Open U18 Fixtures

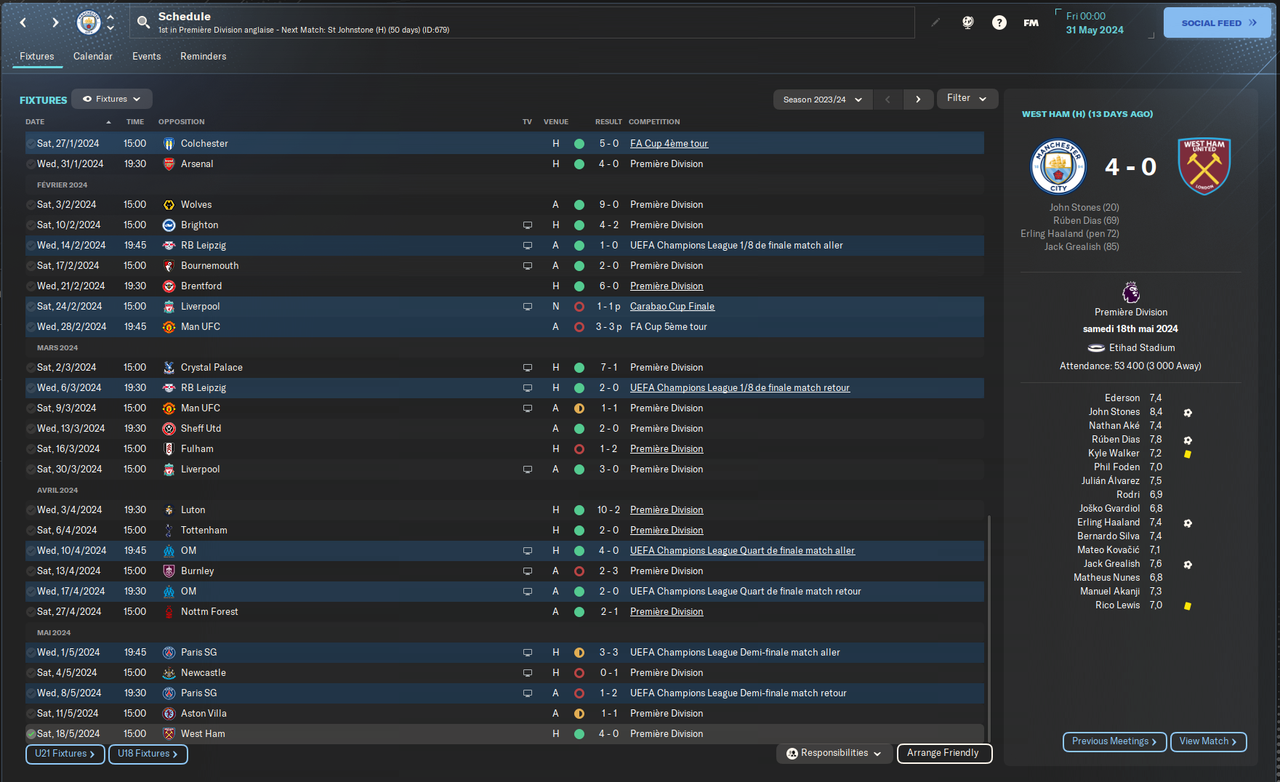[x=148, y=754]
